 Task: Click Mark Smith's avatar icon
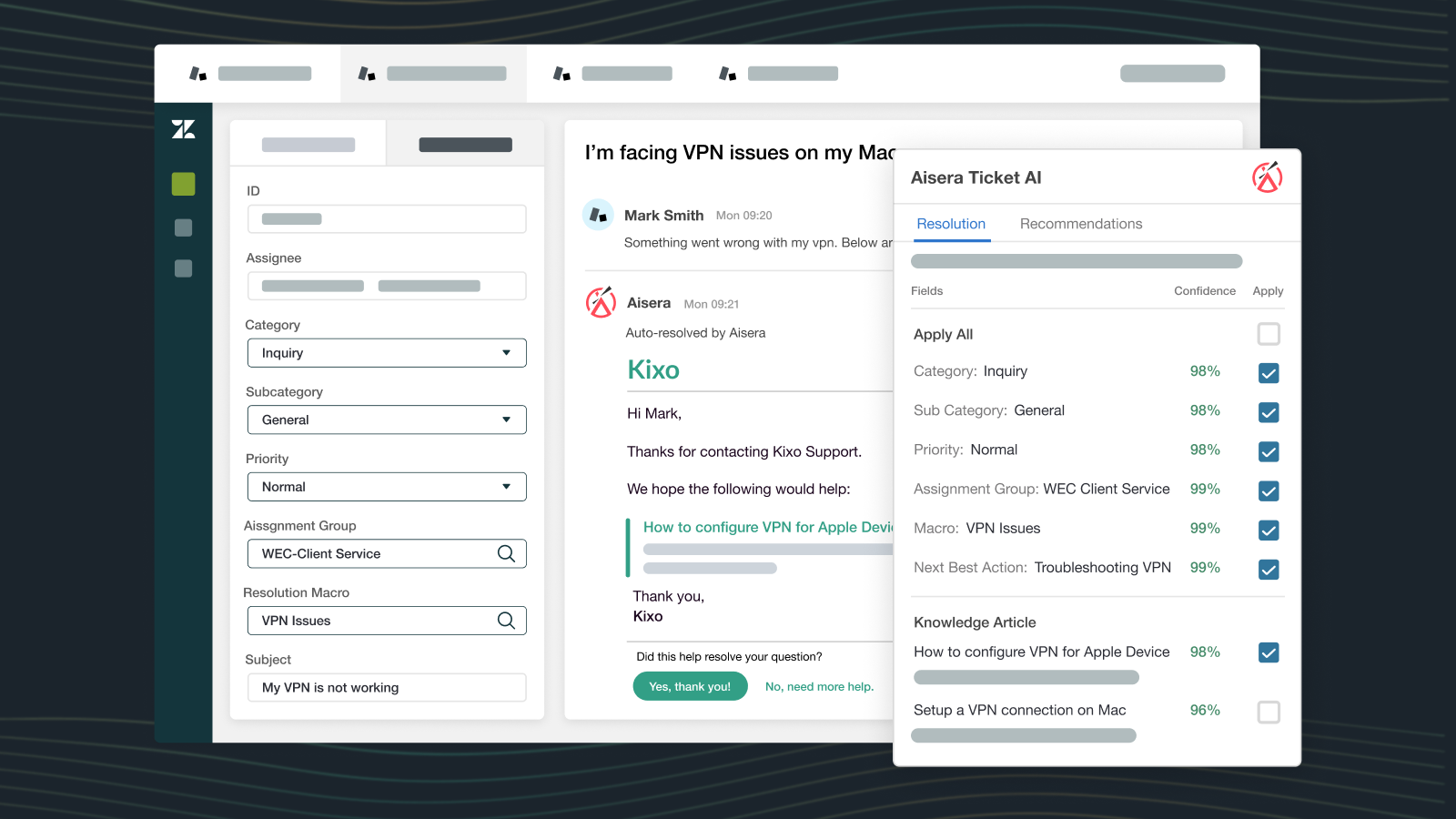(598, 215)
